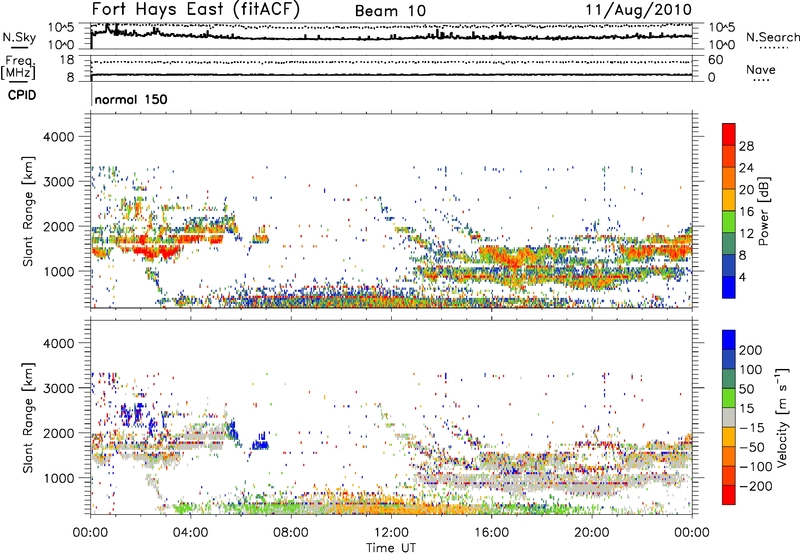This screenshot has height=554, width=800.
Task: Click the 'Freq. [MHz]' axis label
Action: tap(18, 68)
